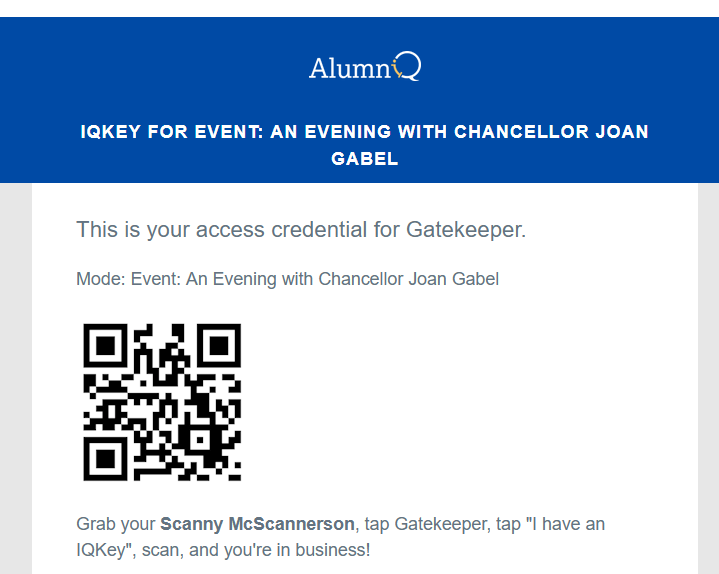The image size is (719, 574).
Task: Select the IQKey QR code image center
Action: point(162,402)
